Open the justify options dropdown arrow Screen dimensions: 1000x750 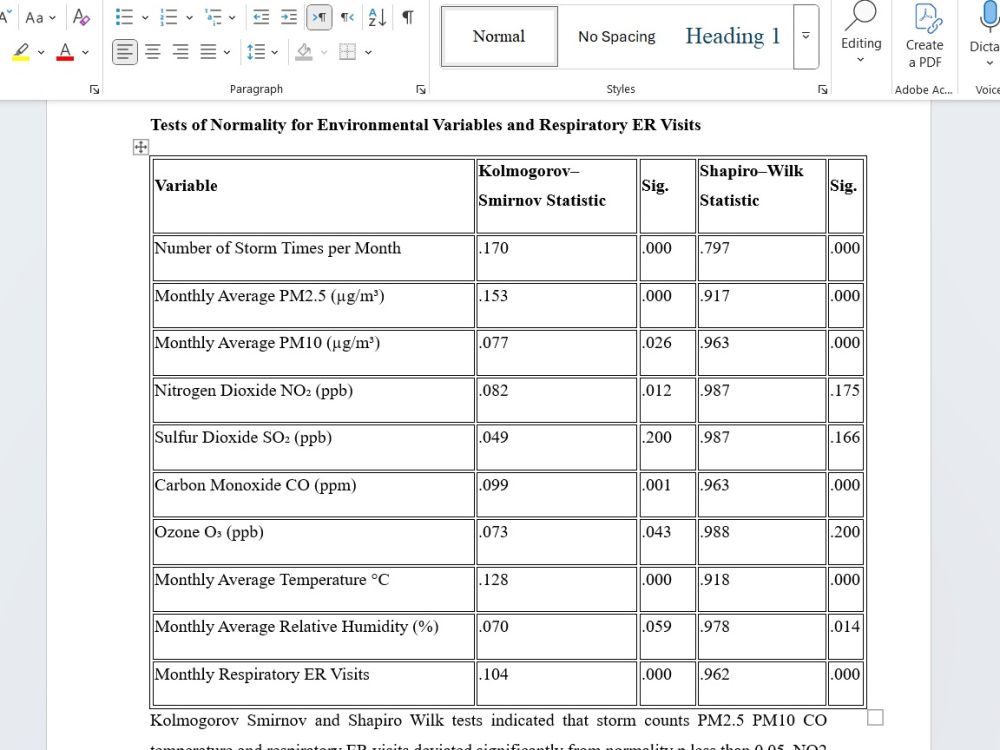pyautogui.click(x=226, y=52)
